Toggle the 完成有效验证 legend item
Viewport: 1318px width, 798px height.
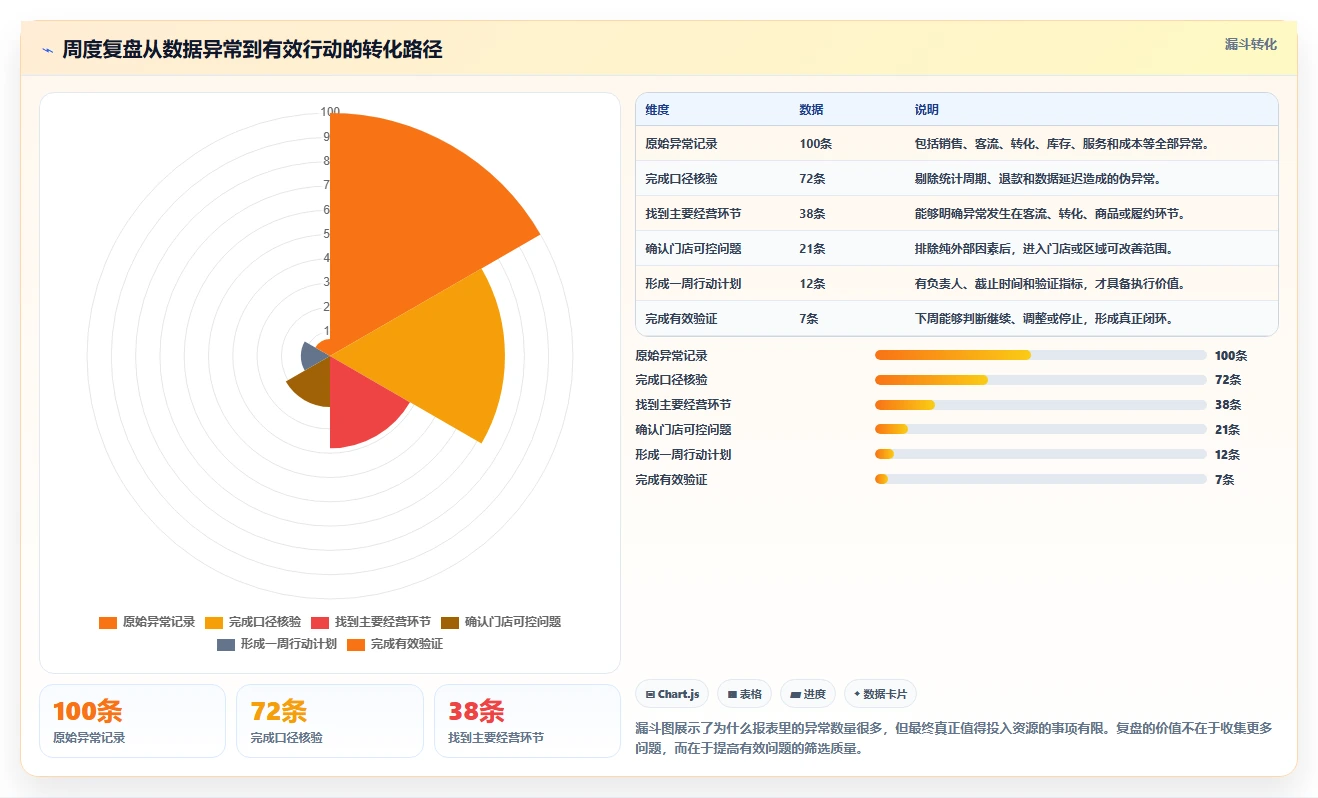pyautogui.click(x=395, y=644)
